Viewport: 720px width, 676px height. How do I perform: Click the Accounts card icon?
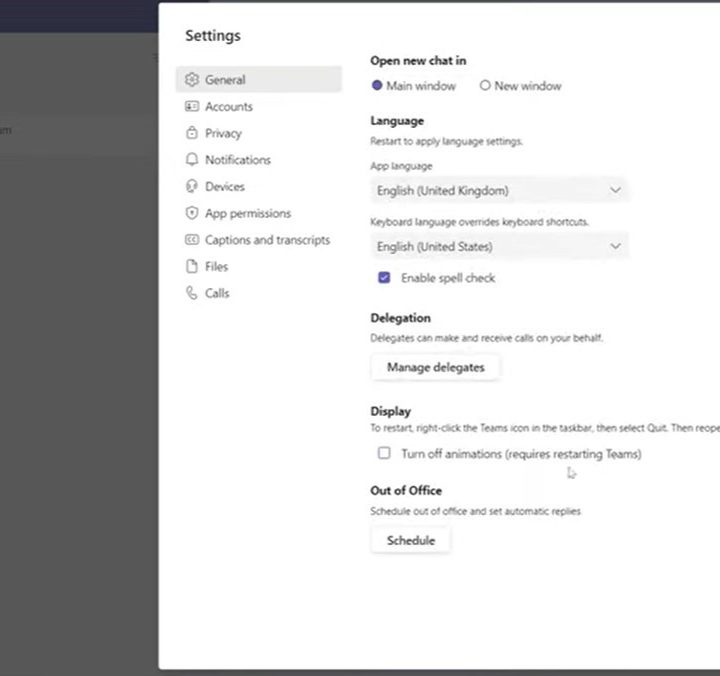coord(192,107)
